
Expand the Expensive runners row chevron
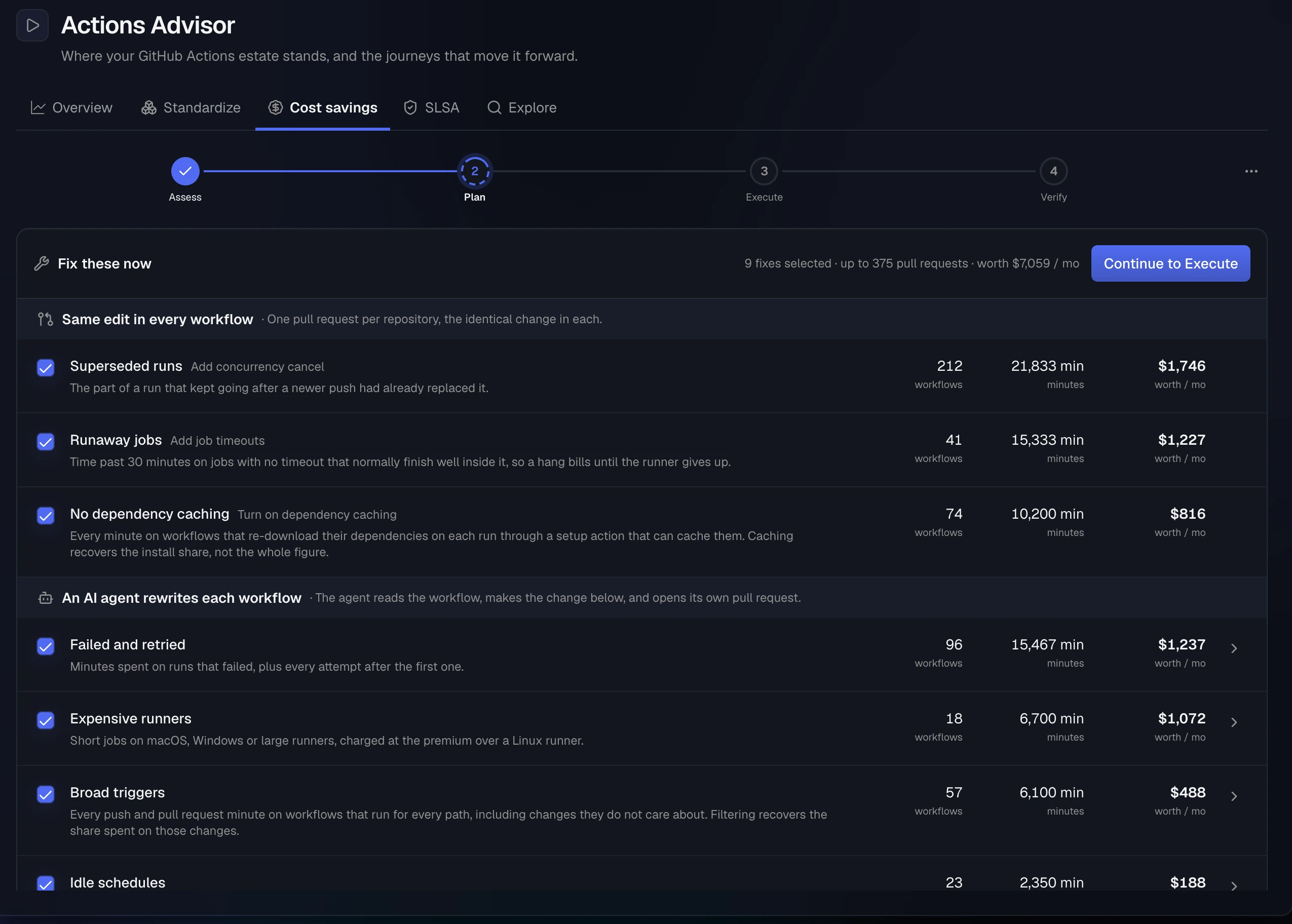[1234, 722]
